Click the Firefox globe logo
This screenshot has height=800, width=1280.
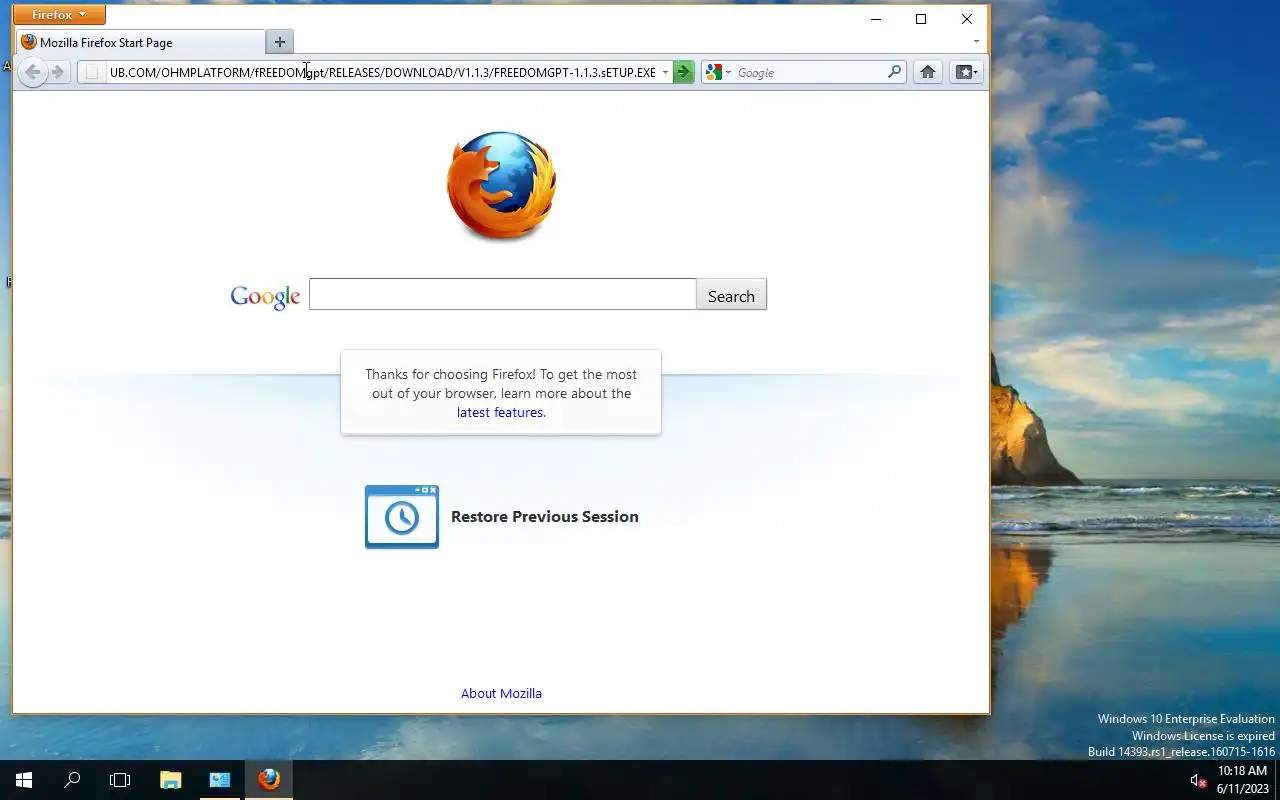pyautogui.click(x=501, y=185)
